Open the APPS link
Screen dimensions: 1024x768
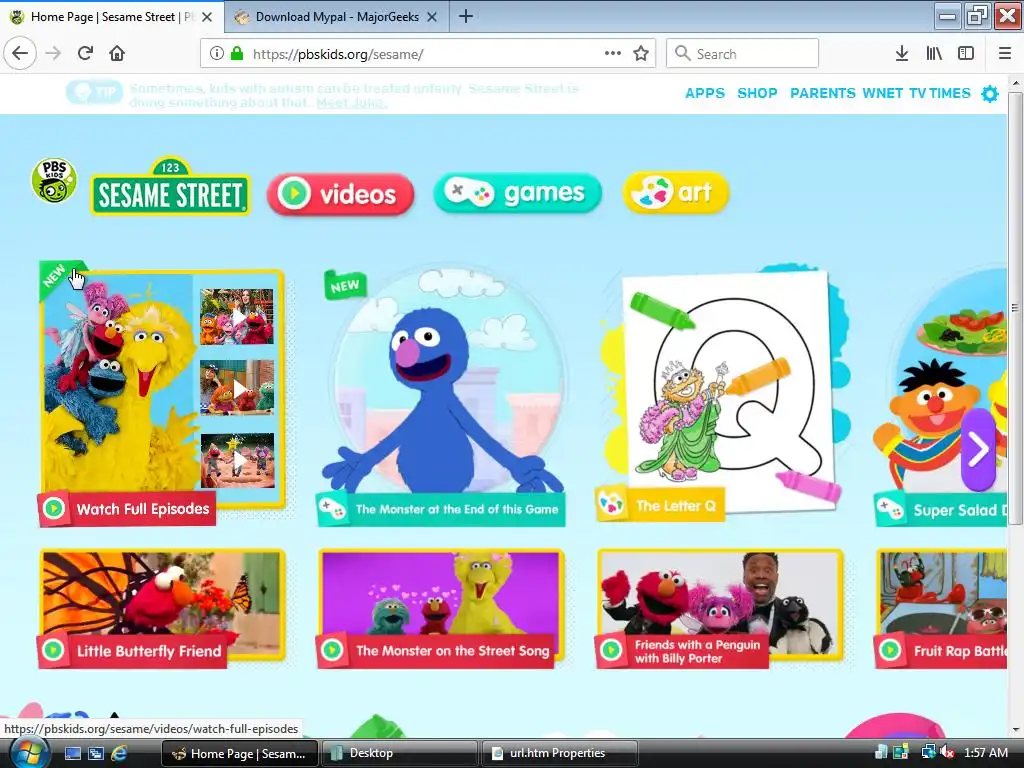(705, 93)
